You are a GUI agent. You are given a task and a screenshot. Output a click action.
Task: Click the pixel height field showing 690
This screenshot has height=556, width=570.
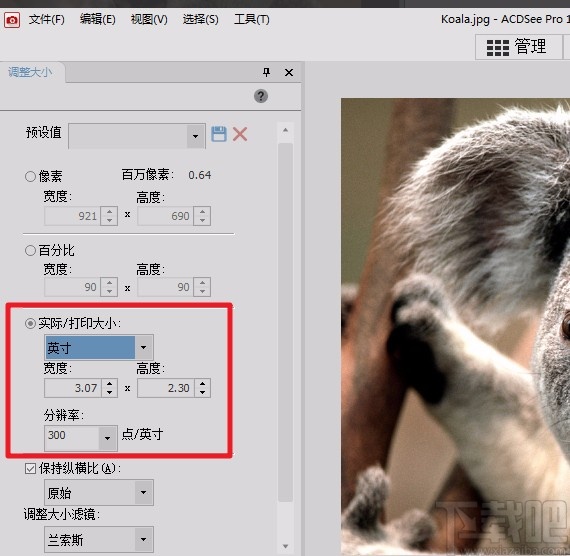(x=165, y=216)
